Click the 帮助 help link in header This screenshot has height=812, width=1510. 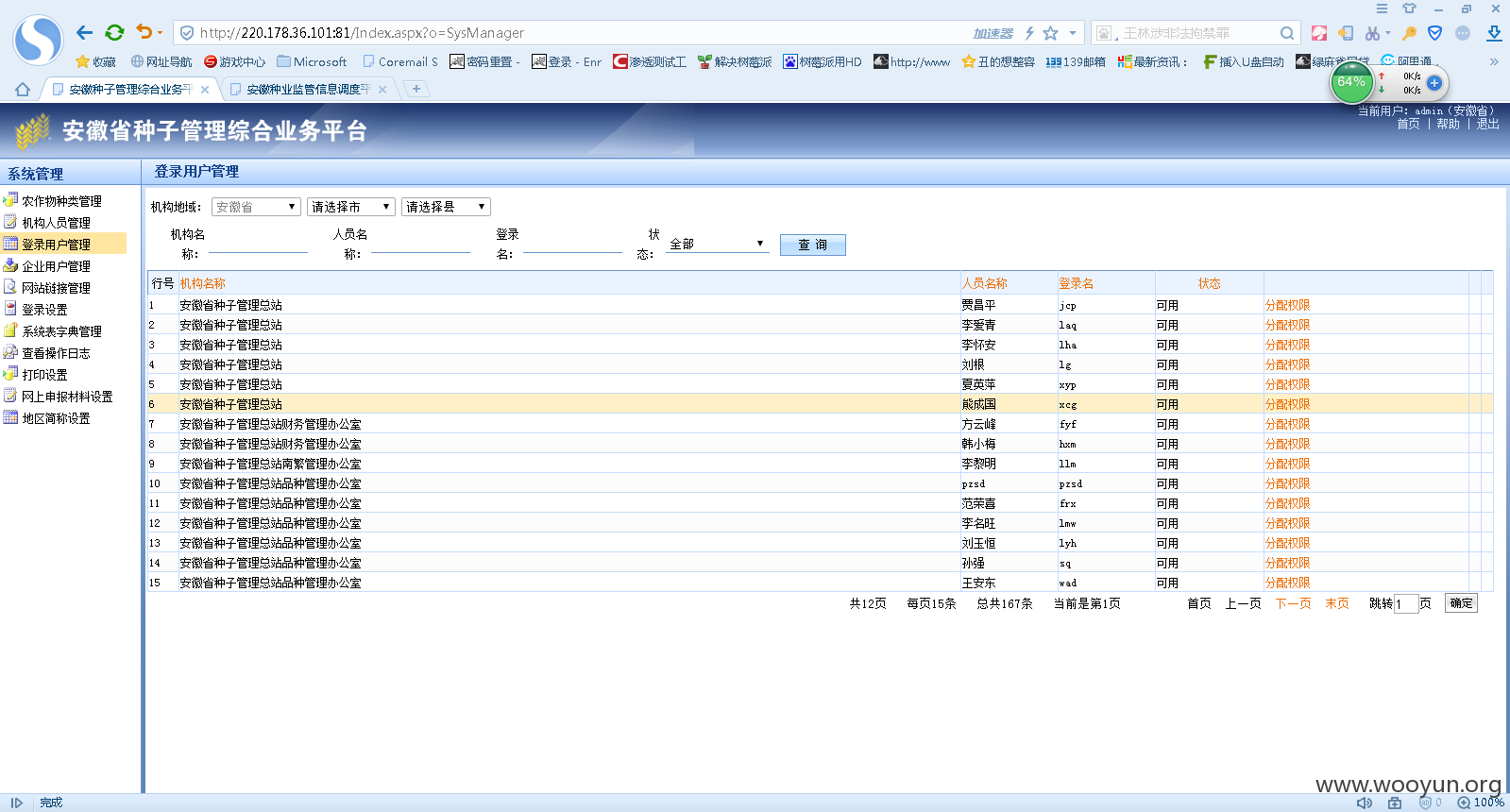click(x=1448, y=124)
